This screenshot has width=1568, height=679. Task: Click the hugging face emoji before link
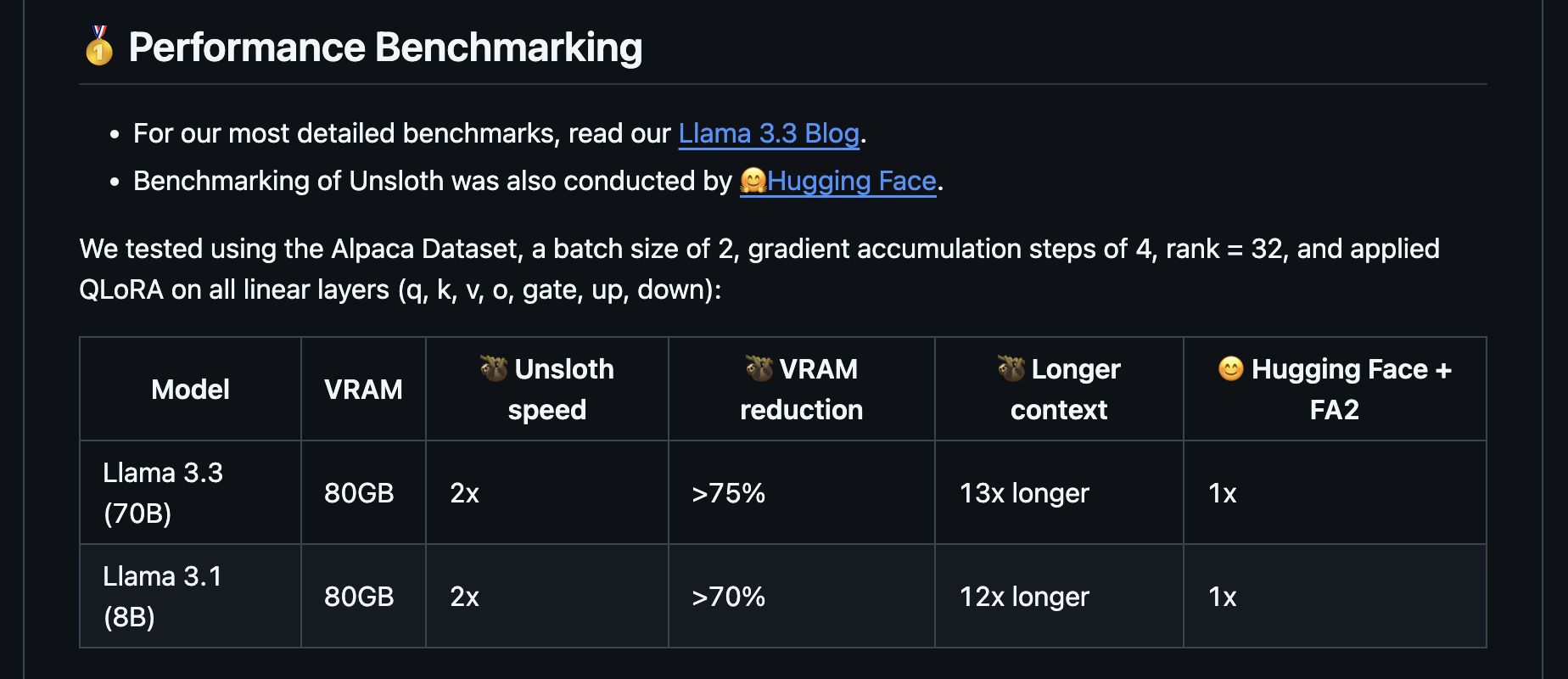pos(753,181)
